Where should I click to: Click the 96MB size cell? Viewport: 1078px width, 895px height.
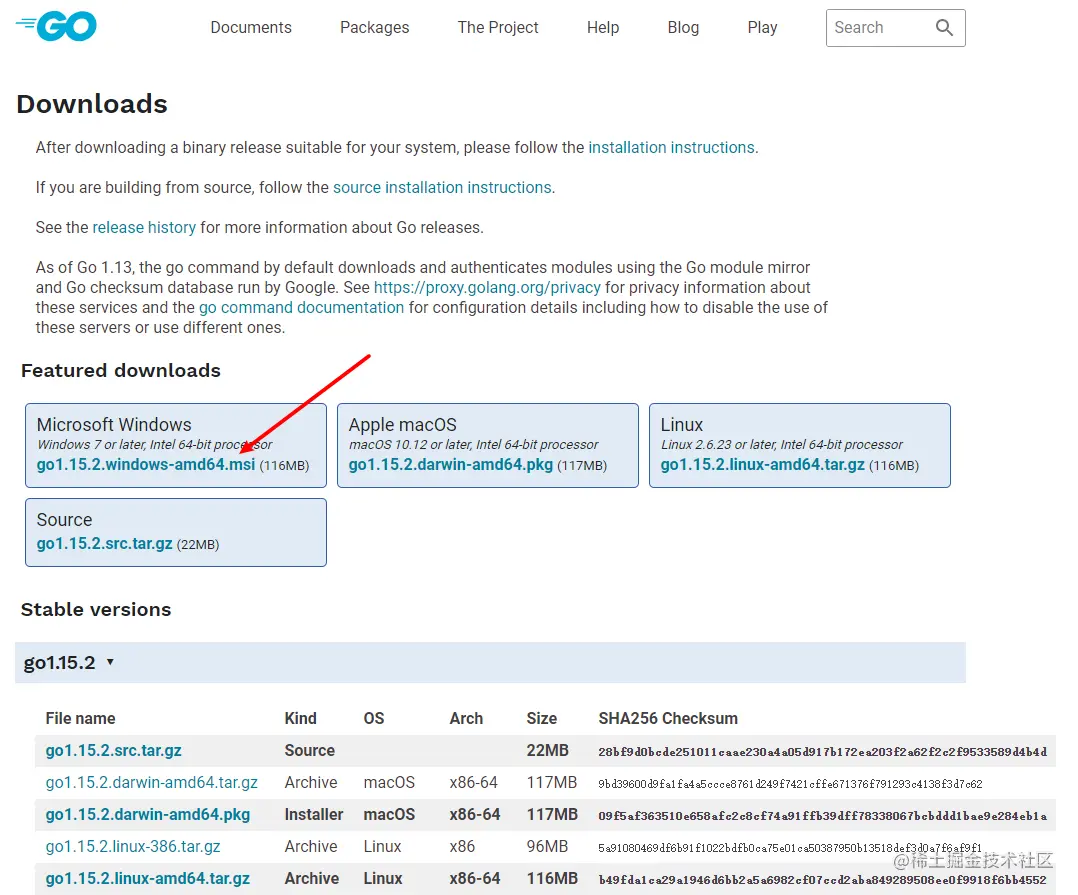point(547,847)
